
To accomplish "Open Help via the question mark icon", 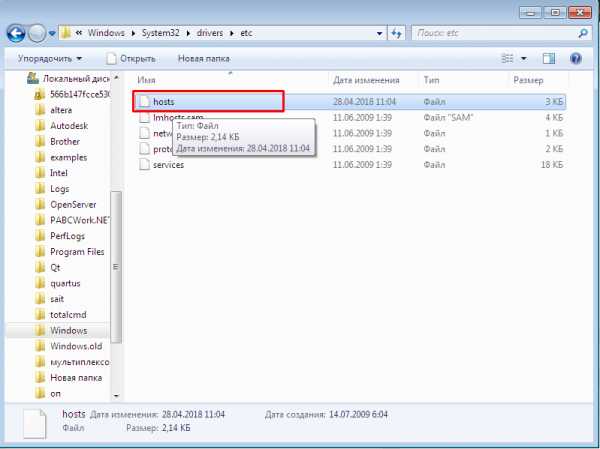I will 576,59.
